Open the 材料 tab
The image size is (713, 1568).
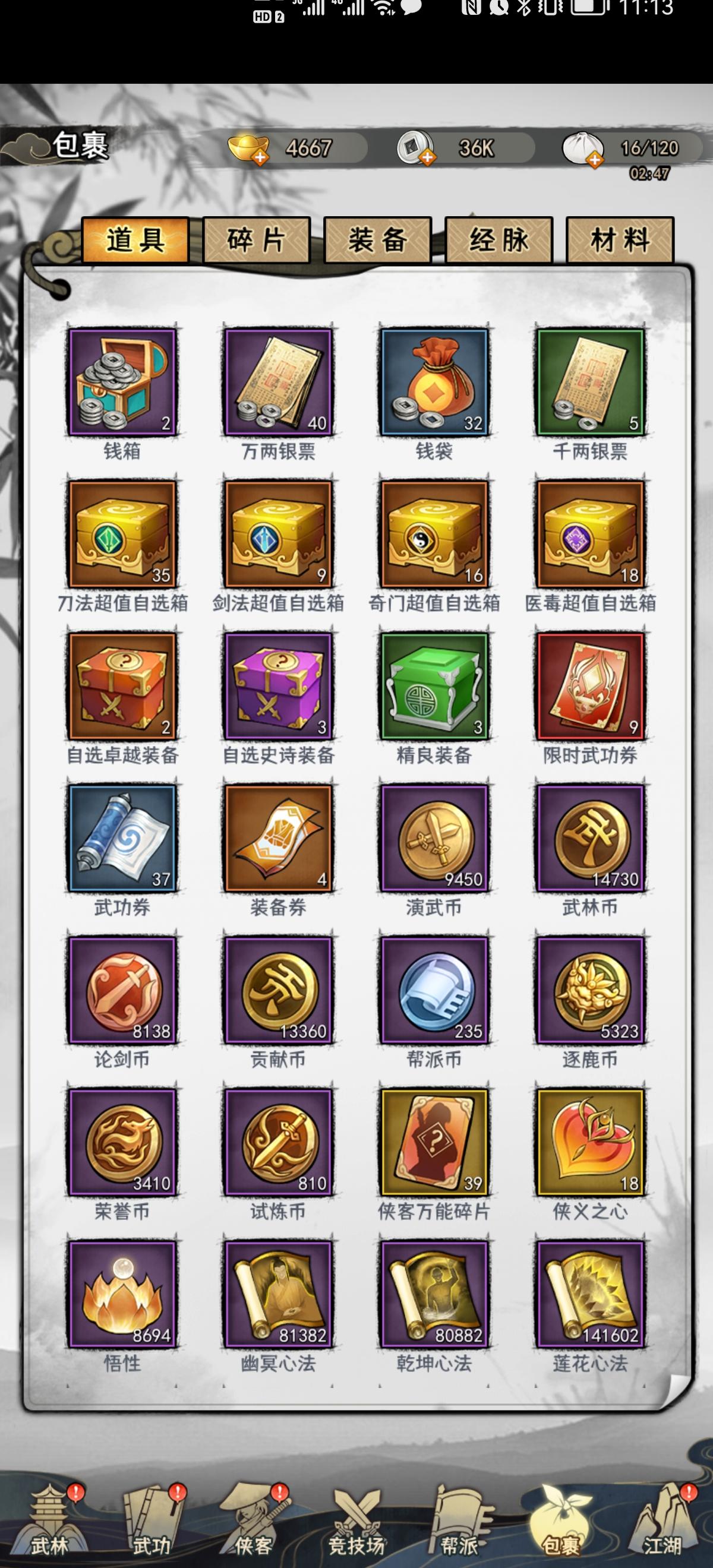pyautogui.click(x=620, y=240)
